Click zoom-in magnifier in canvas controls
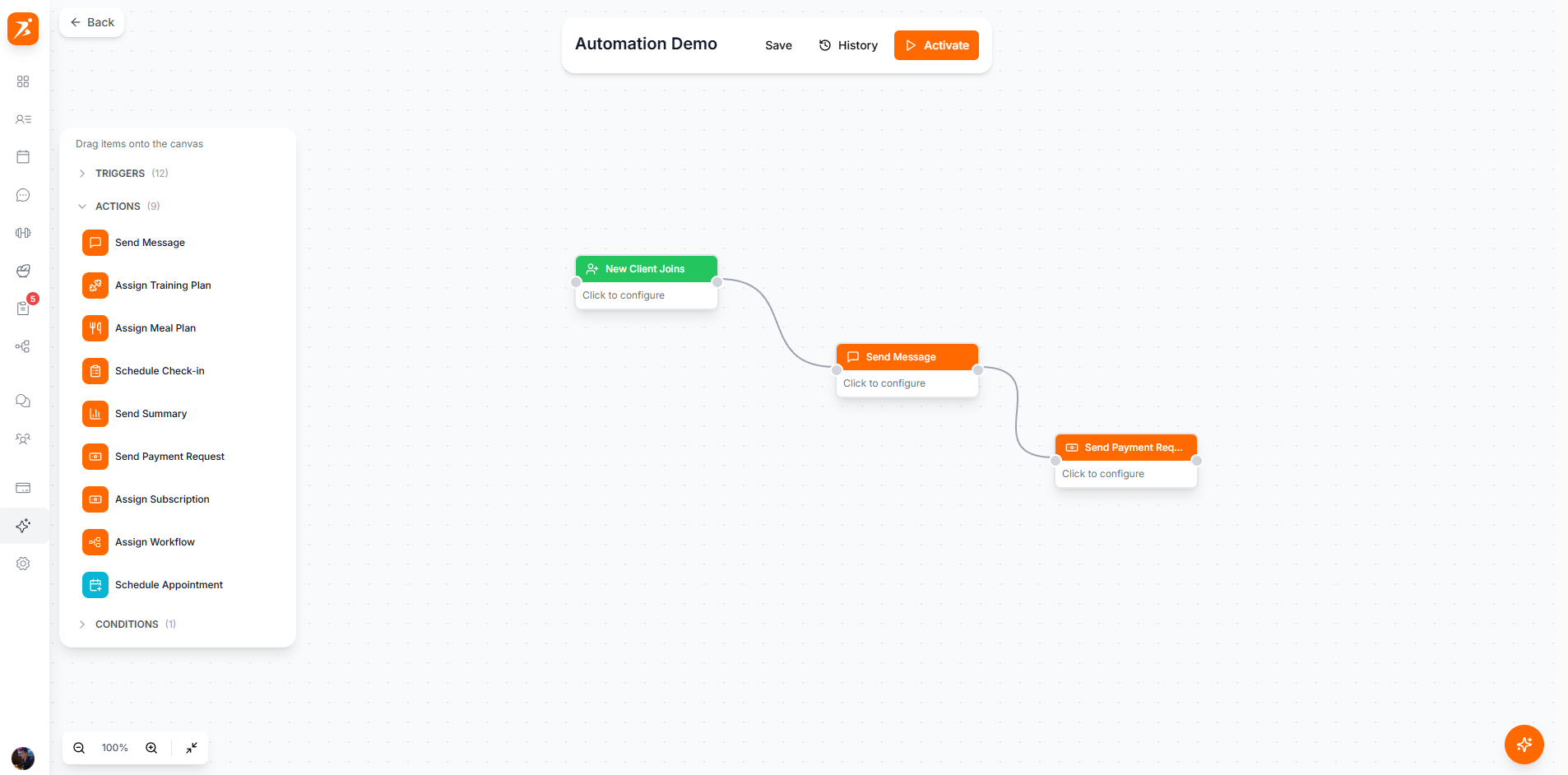1568x775 pixels. (x=151, y=748)
